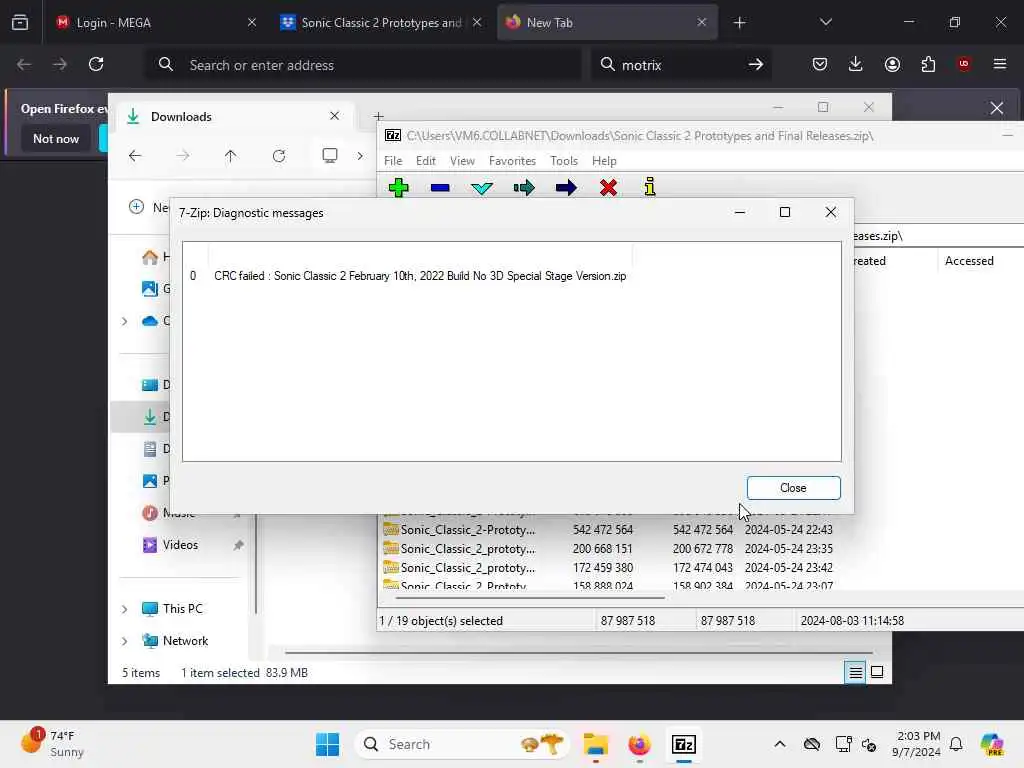Open the Edit menu in 7-Zip
Image resolution: width=1024 pixels, height=768 pixels.
click(426, 161)
